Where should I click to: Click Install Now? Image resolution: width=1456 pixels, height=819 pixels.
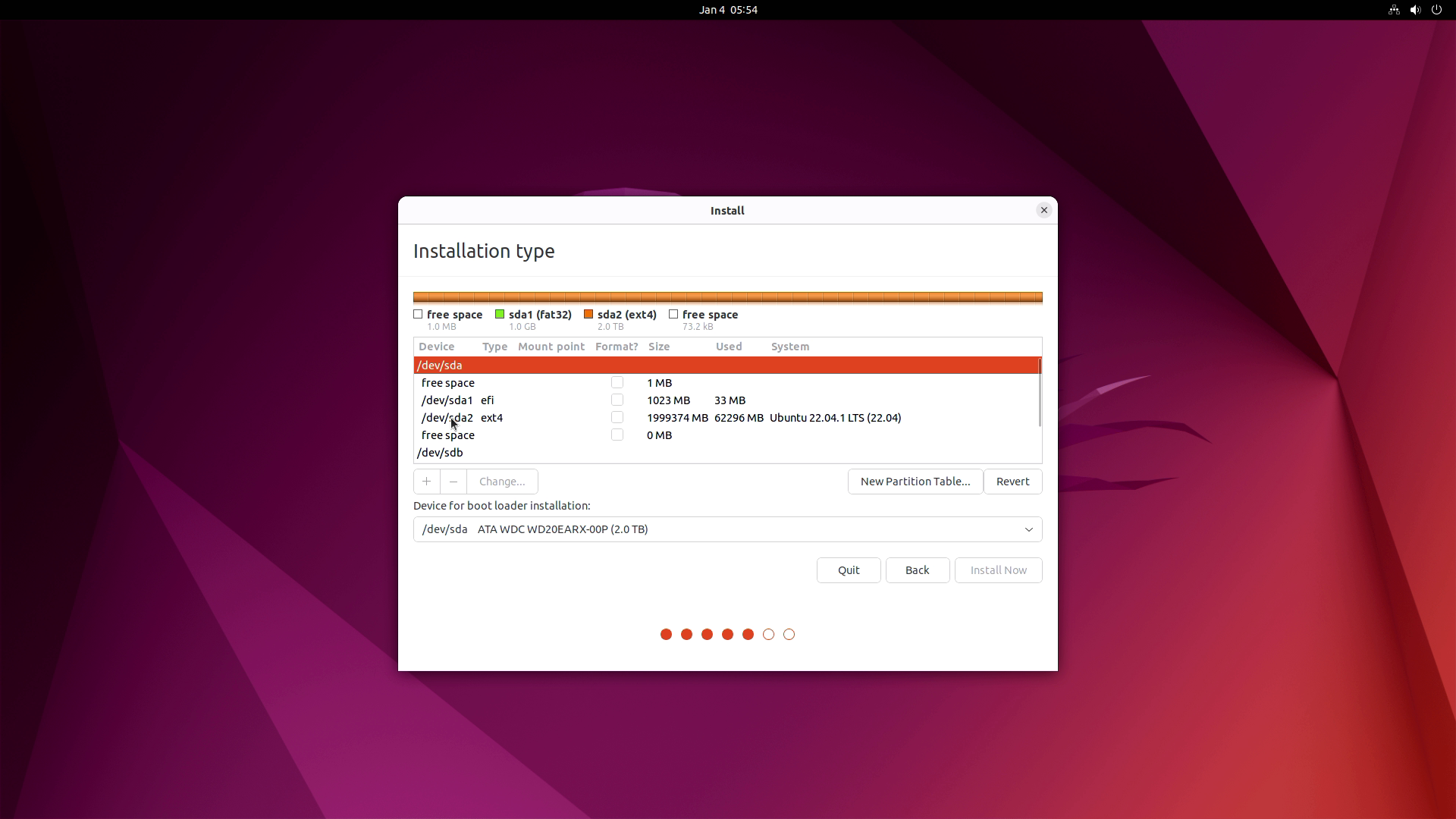click(x=998, y=570)
